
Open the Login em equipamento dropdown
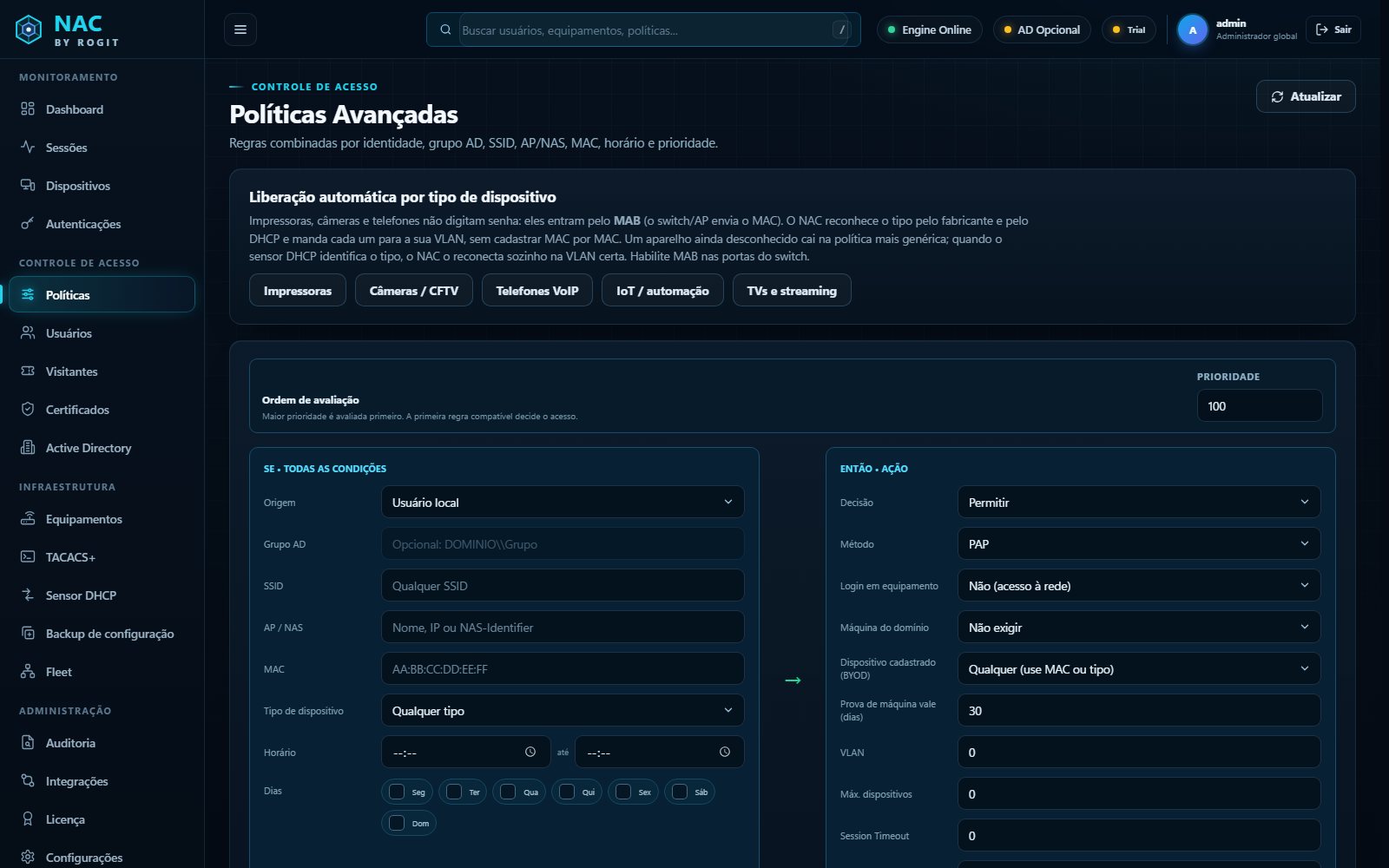tap(1139, 585)
